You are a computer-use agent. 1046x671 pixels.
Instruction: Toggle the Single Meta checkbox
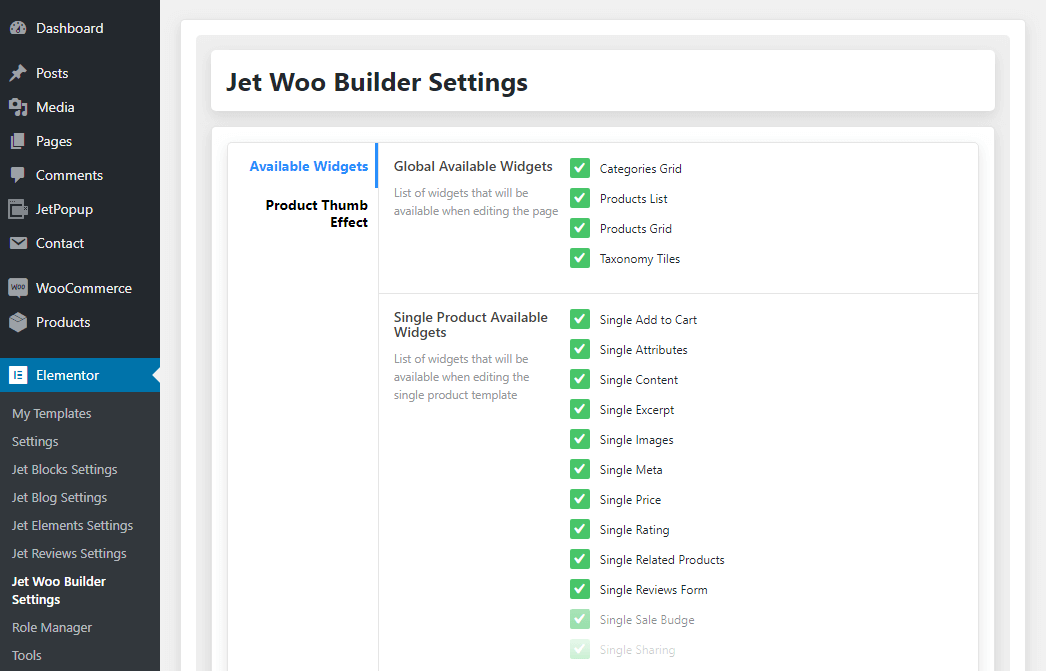pyautogui.click(x=580, y=469)
